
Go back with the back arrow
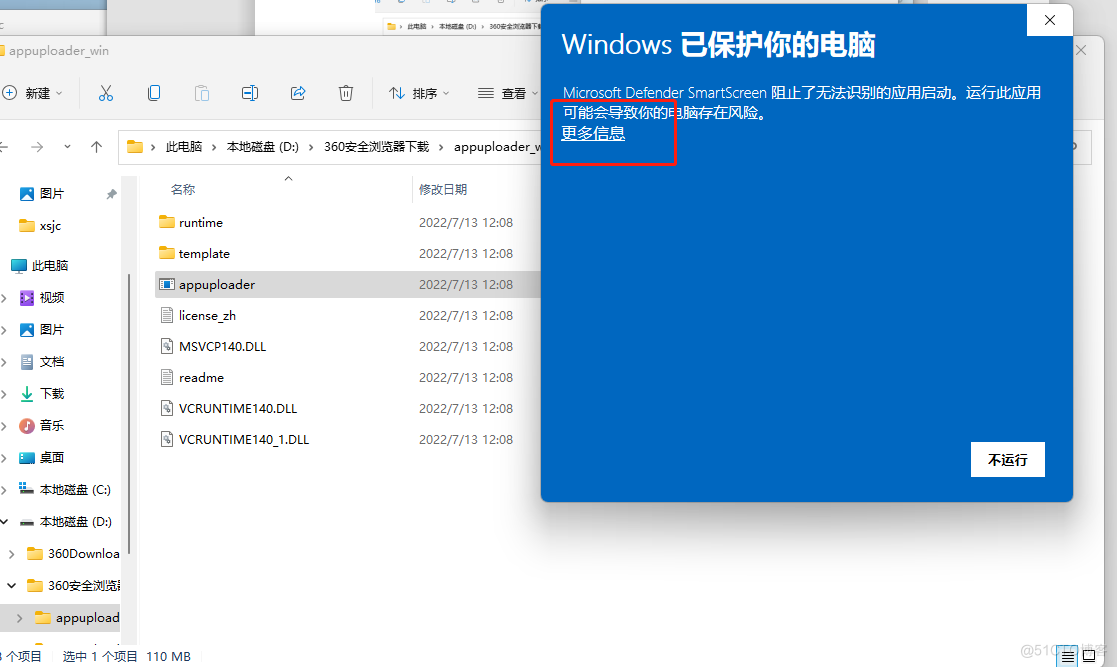4,147
